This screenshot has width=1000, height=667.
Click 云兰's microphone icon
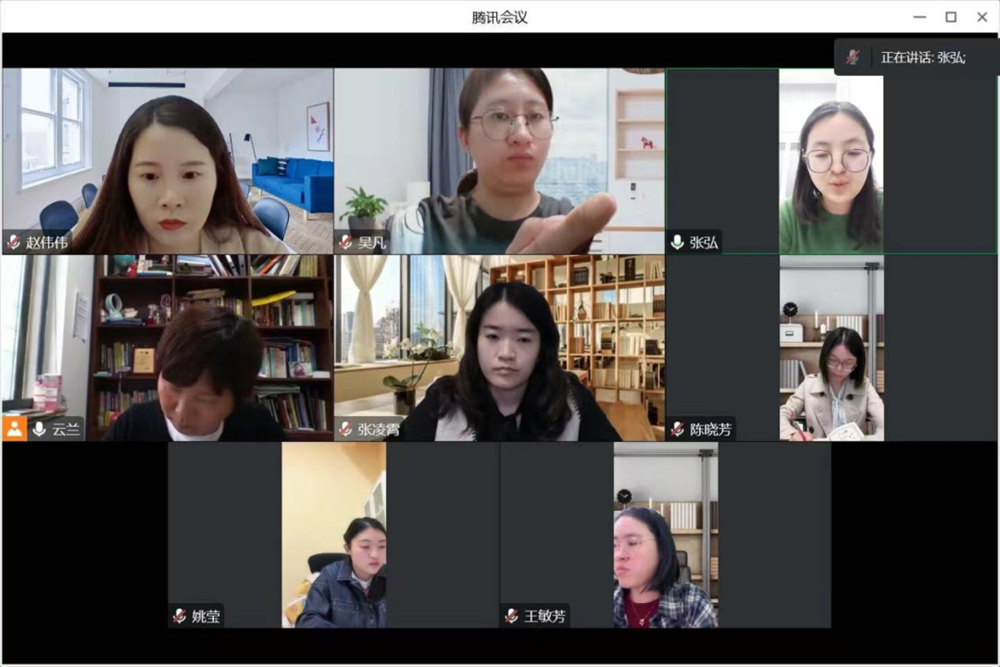[x=40, y=429]
